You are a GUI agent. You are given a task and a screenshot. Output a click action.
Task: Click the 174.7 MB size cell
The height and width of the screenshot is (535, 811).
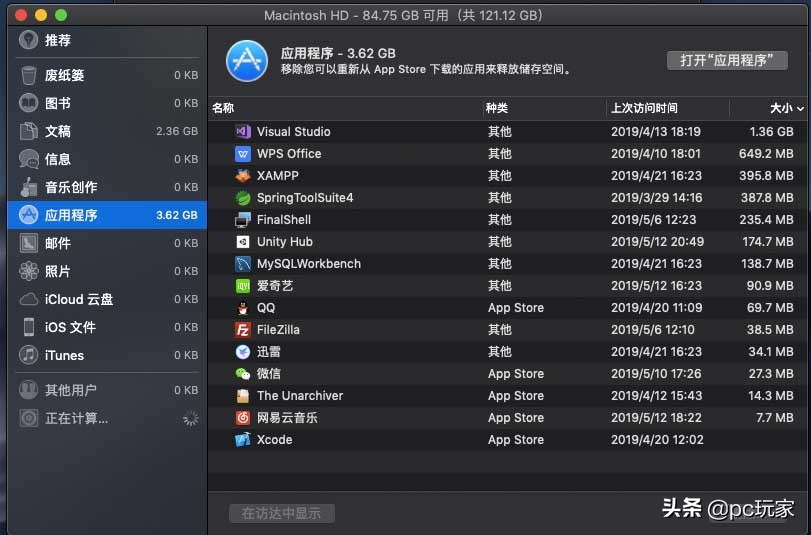tap(768, 242)
